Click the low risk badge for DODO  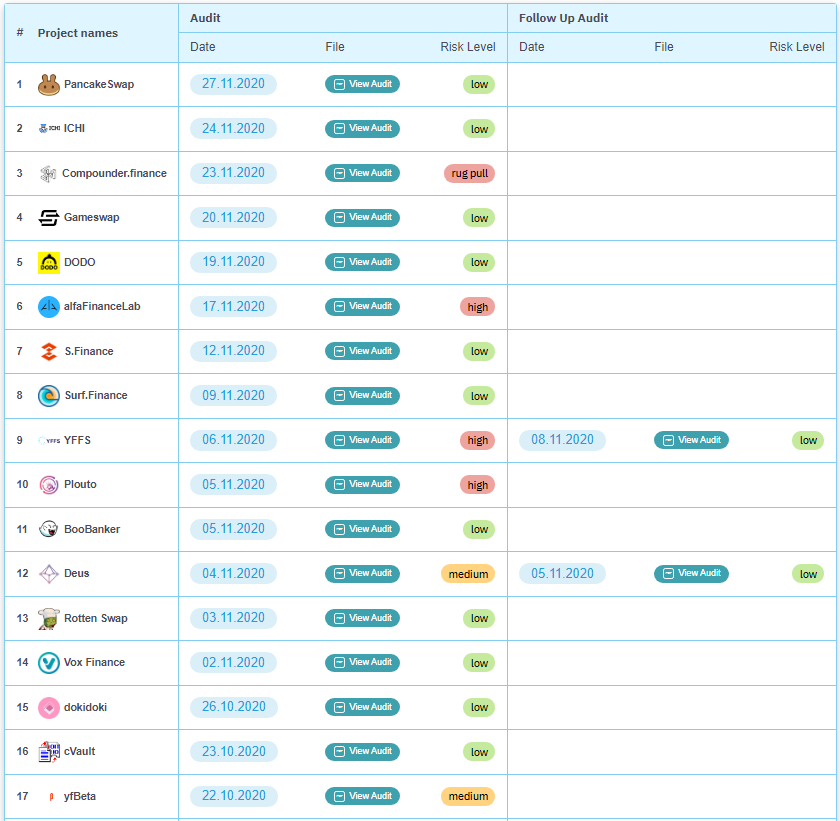tap(479, 263)
